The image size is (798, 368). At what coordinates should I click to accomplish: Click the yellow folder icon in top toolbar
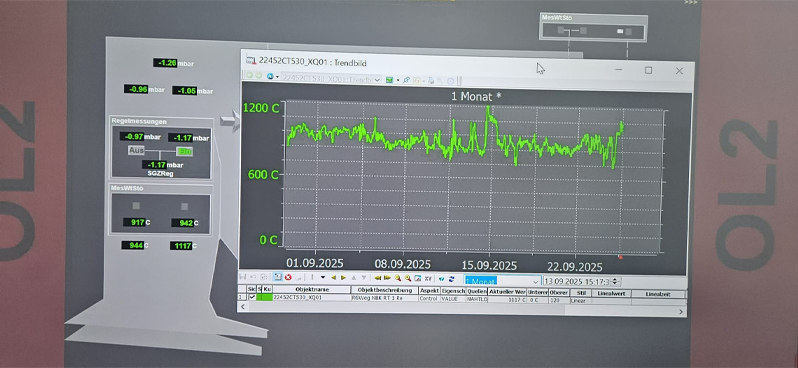point(417,80)
